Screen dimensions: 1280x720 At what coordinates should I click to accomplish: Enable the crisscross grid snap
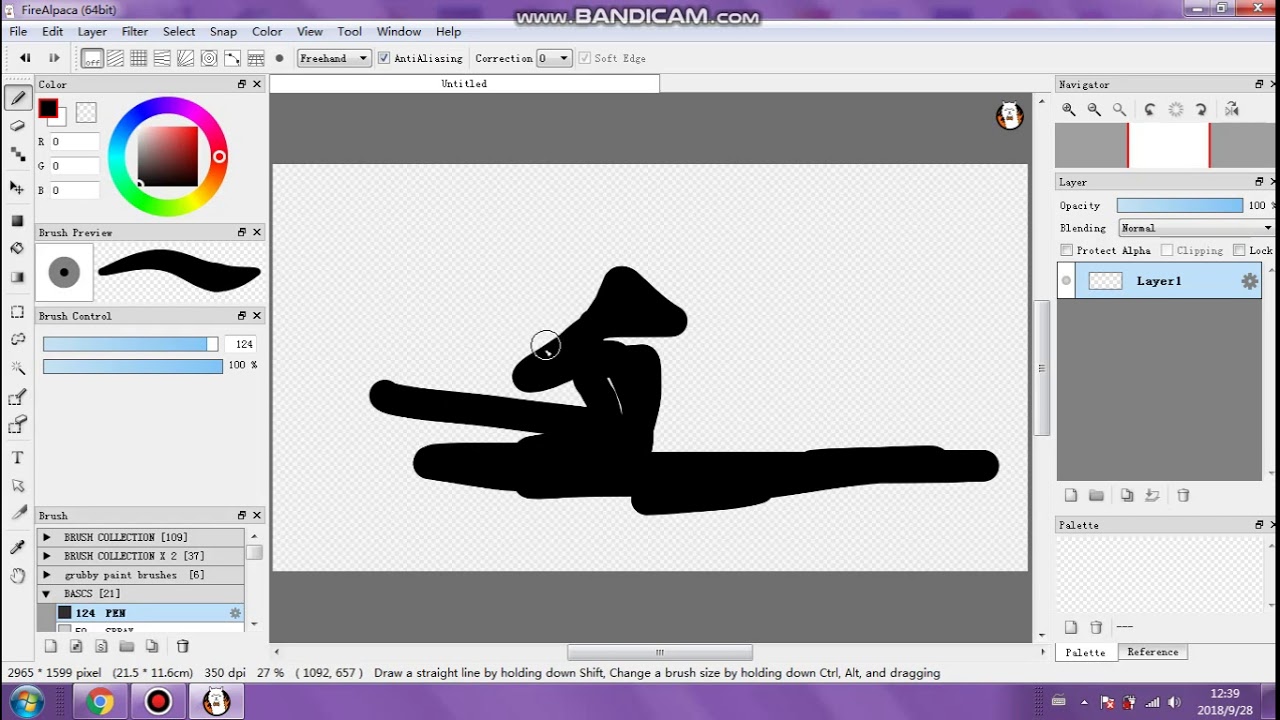pyautogui.click(x=139, y=58)
